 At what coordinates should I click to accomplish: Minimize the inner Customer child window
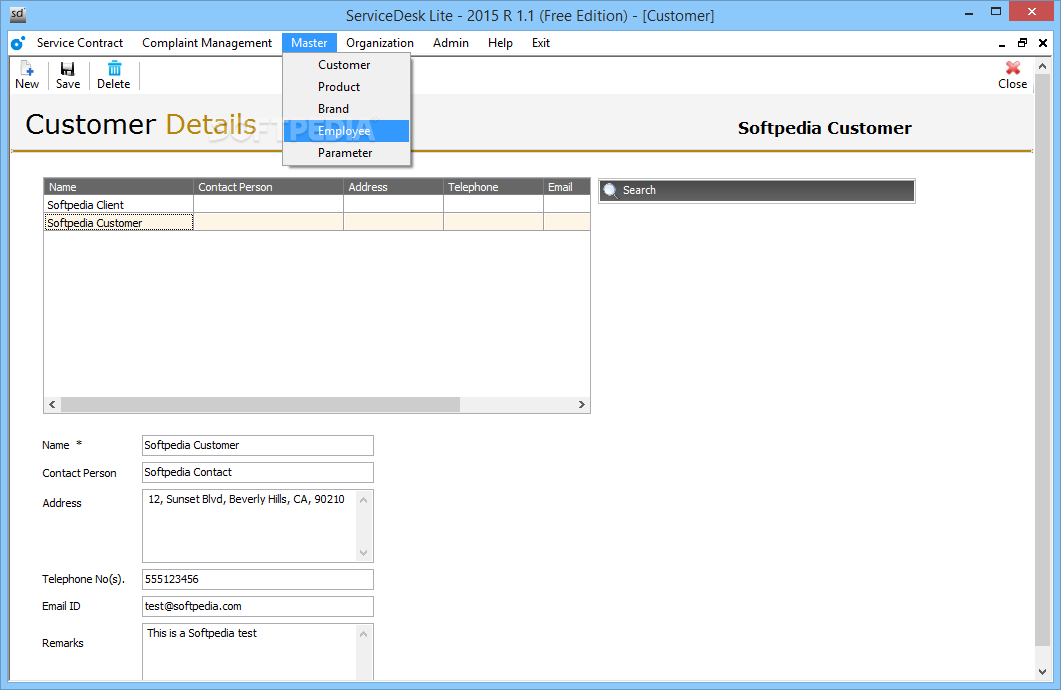(1001, 44)
